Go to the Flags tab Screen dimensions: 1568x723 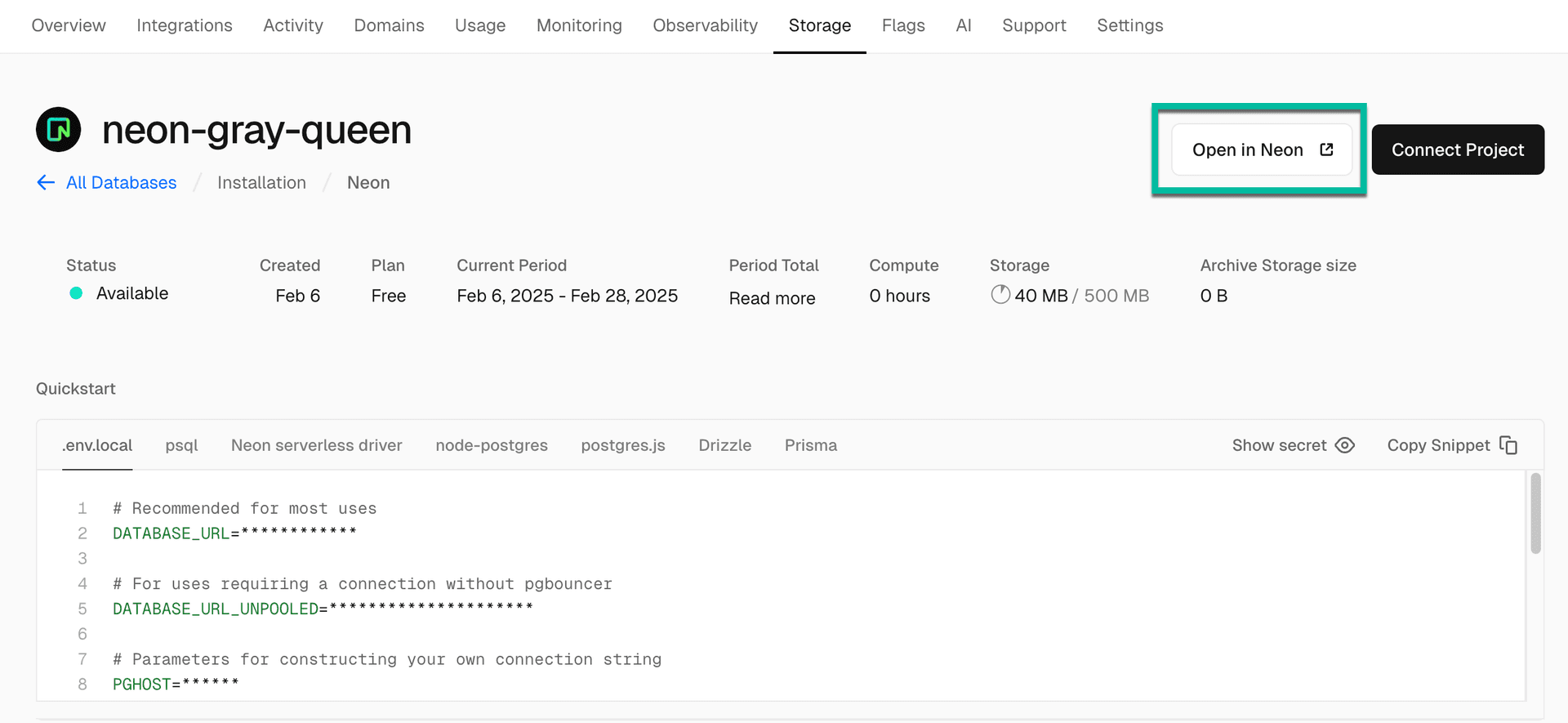point(902,25)
